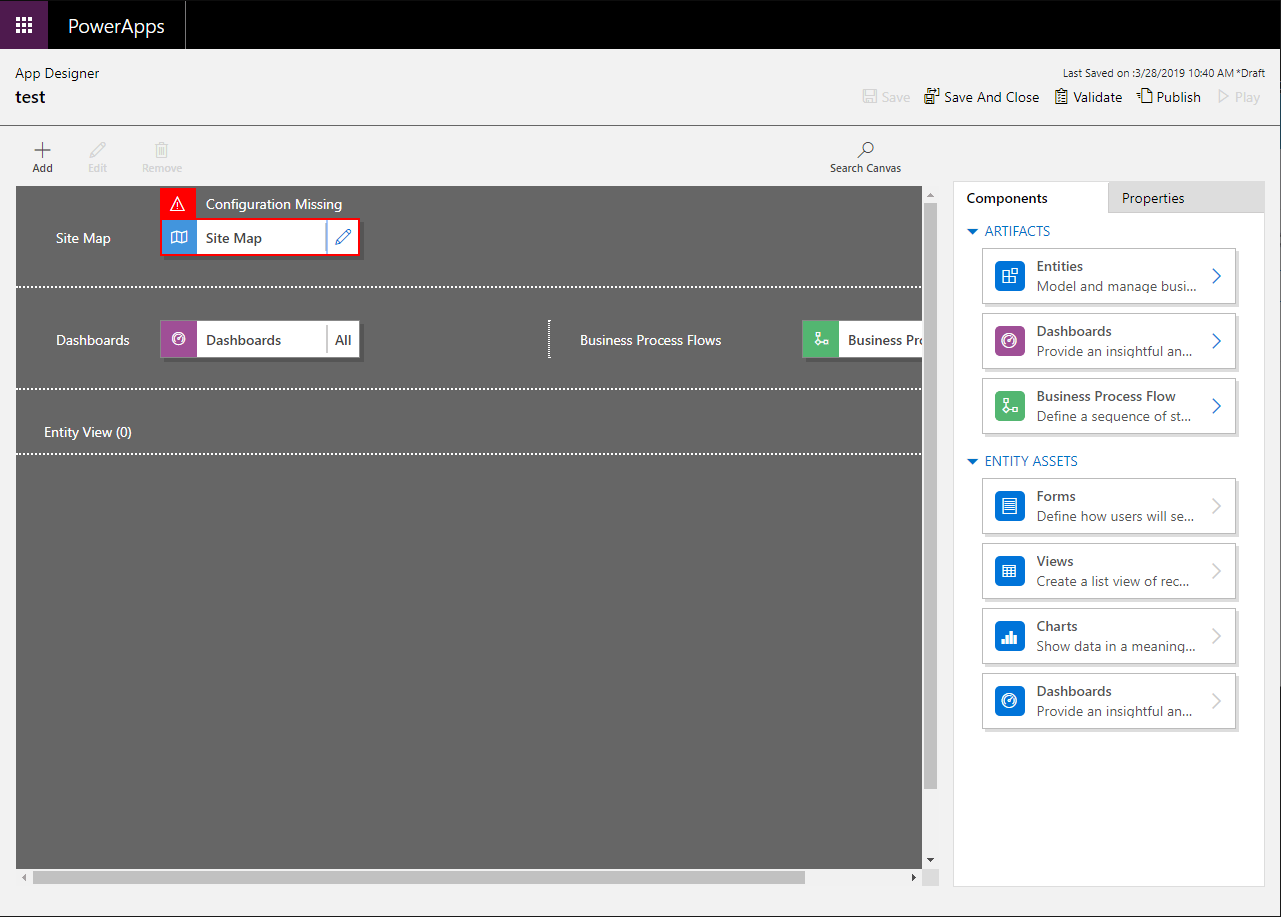
Task: Click the app name 'test'
Action: 30,97
